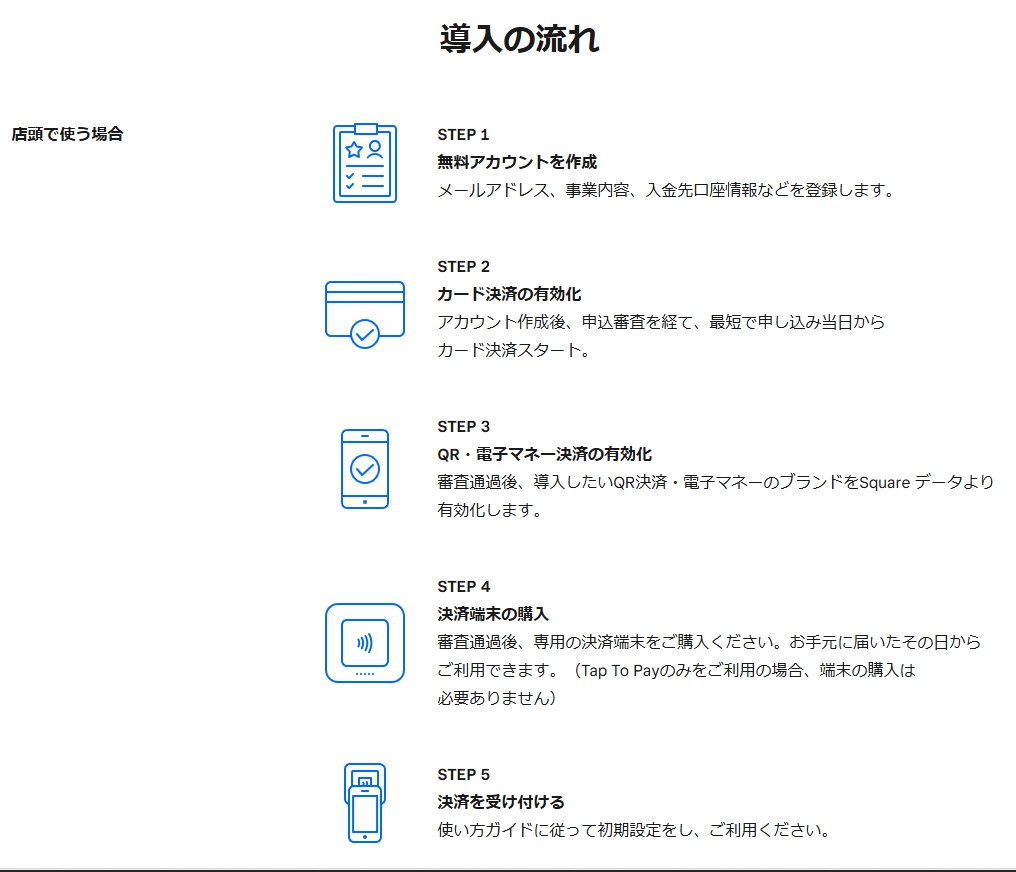1016x872 pixels.
Task: Click the 決済端末の購入 heading
Action: click(x=493, y=614)
